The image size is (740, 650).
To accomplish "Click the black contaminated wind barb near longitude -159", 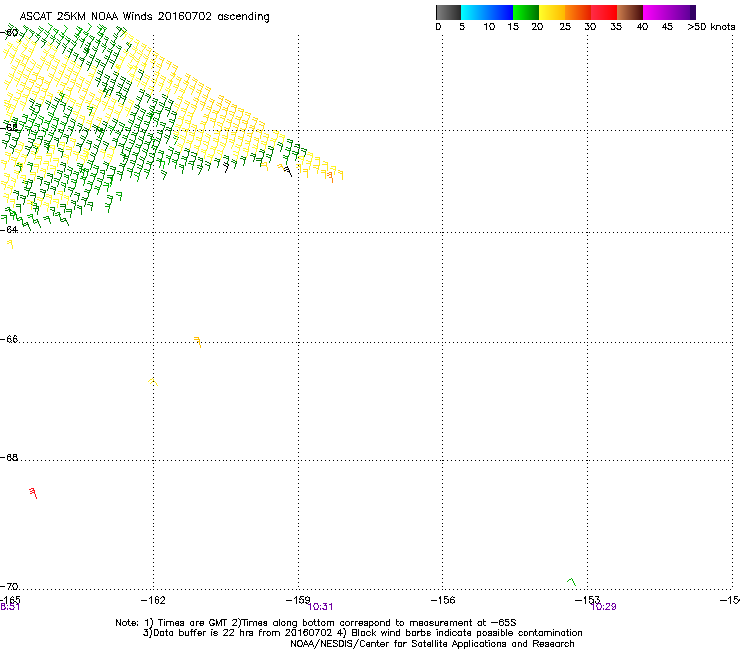I will (288, 171).
